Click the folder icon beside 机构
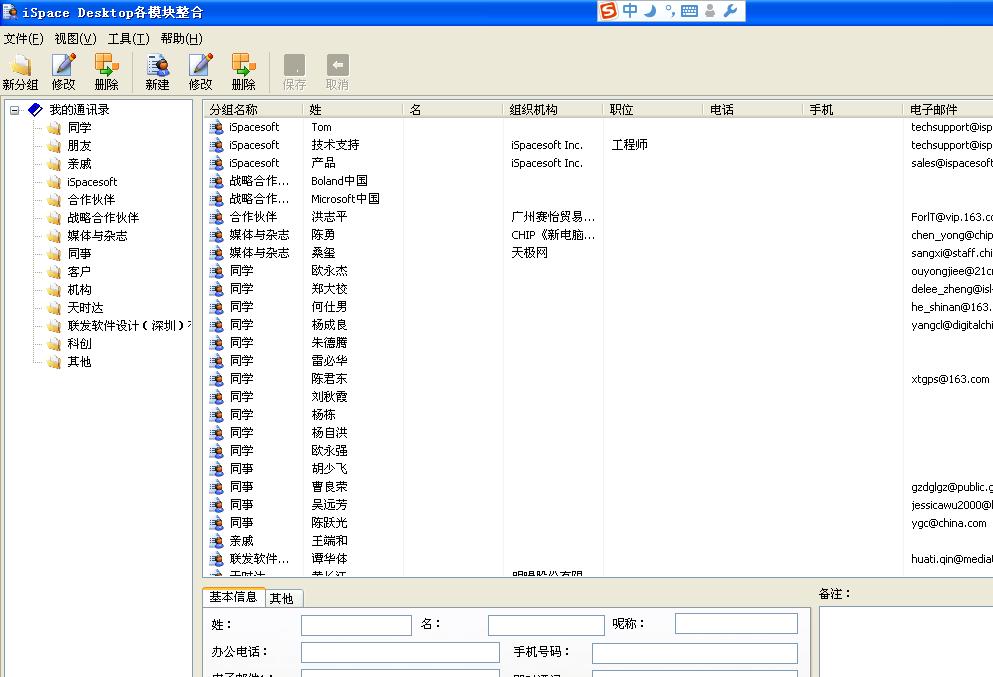 click(x=54, y=290)
